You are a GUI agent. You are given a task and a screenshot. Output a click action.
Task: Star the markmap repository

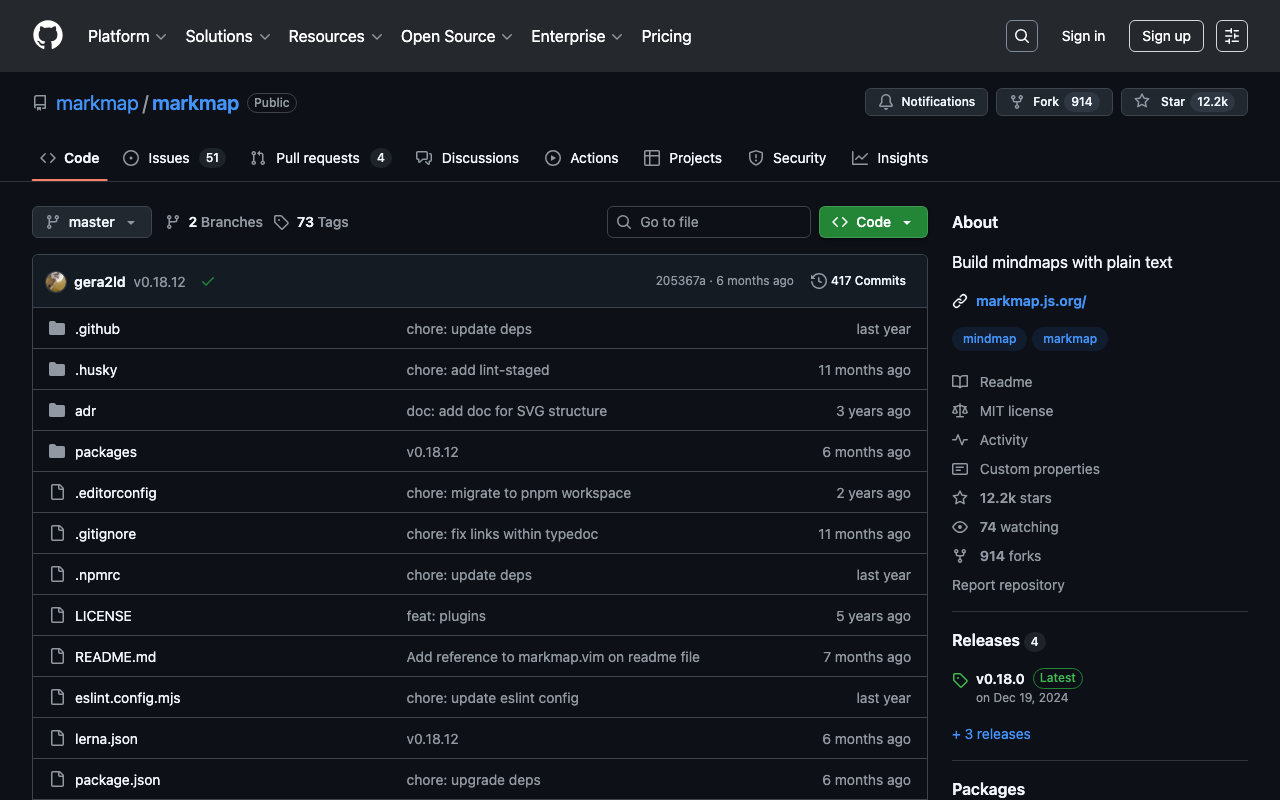point(1184,102)
